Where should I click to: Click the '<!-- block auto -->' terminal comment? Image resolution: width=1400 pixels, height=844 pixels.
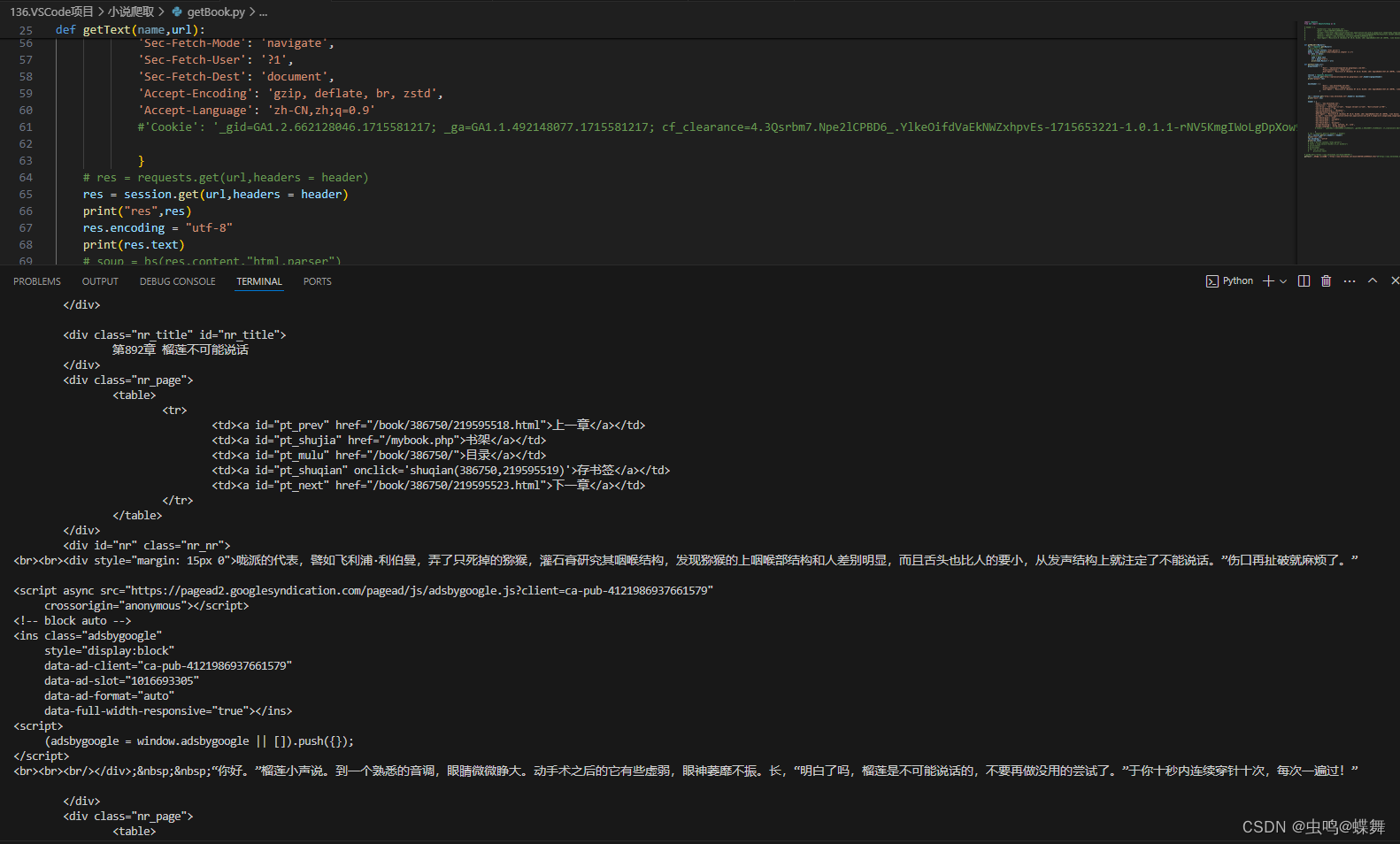click(x=72, y=621)
